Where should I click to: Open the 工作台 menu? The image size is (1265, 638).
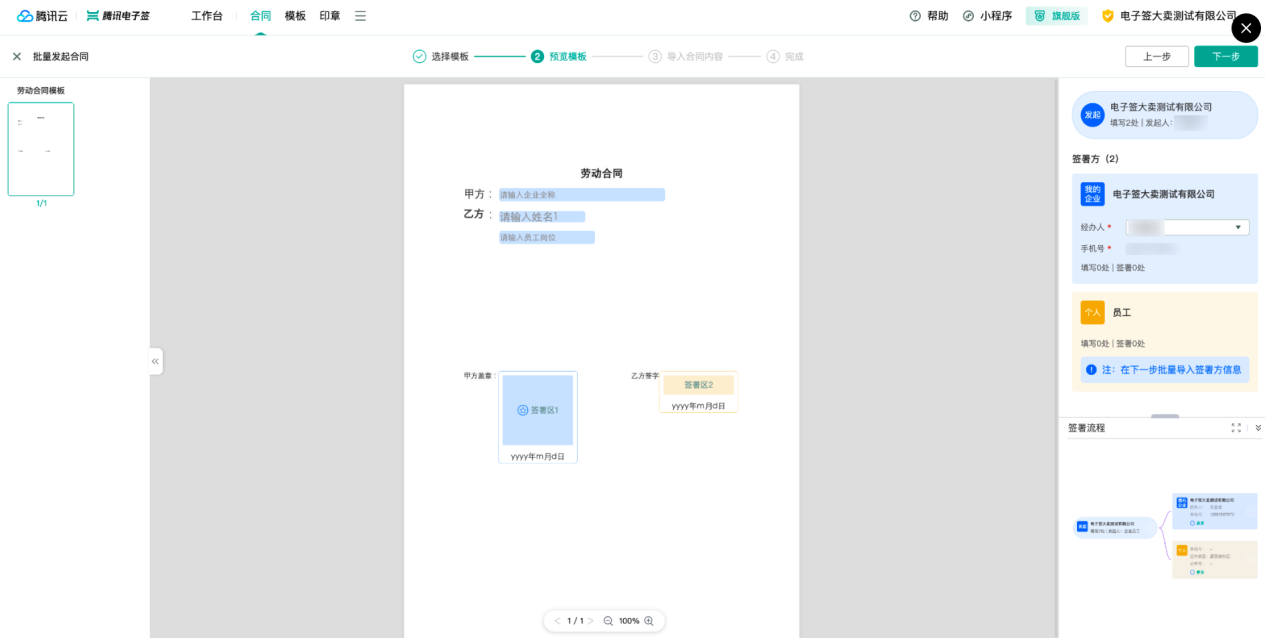[207, 16]
